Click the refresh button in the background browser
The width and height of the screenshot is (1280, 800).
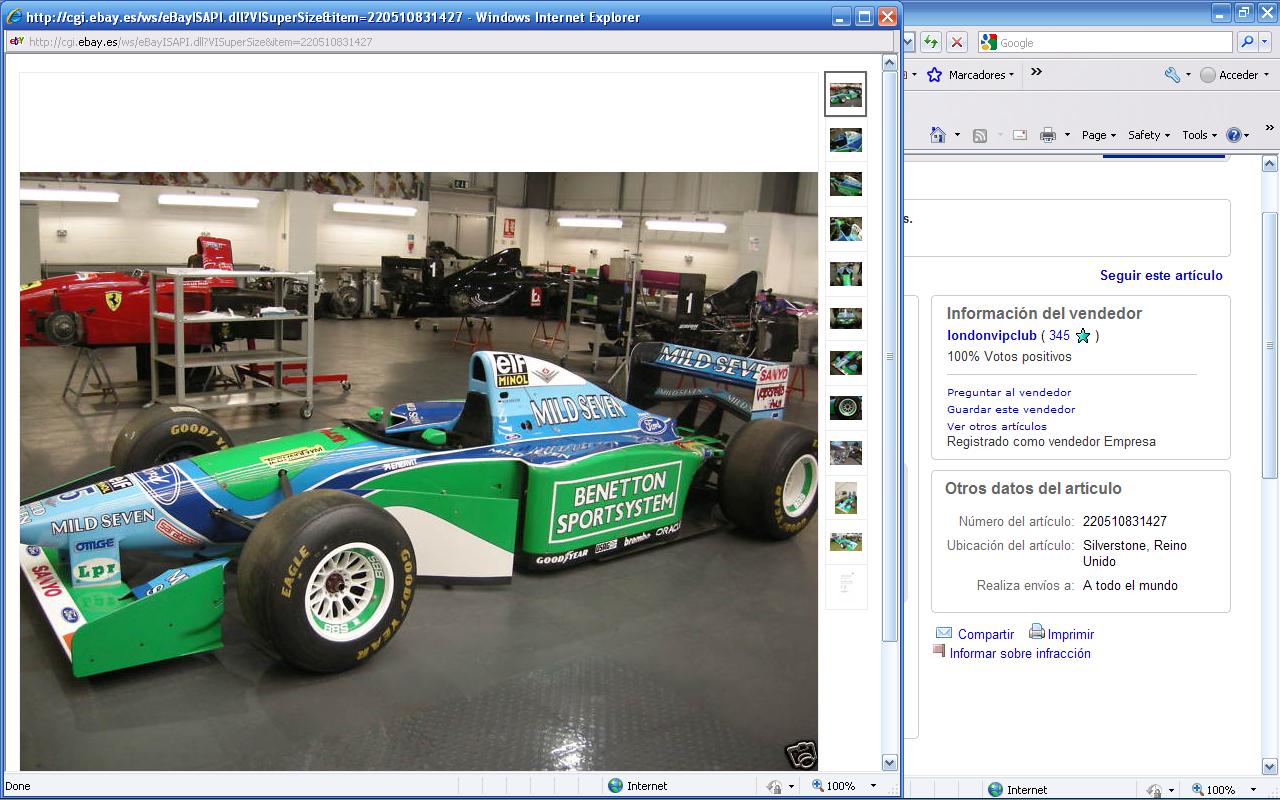click(x=931, y=42)
